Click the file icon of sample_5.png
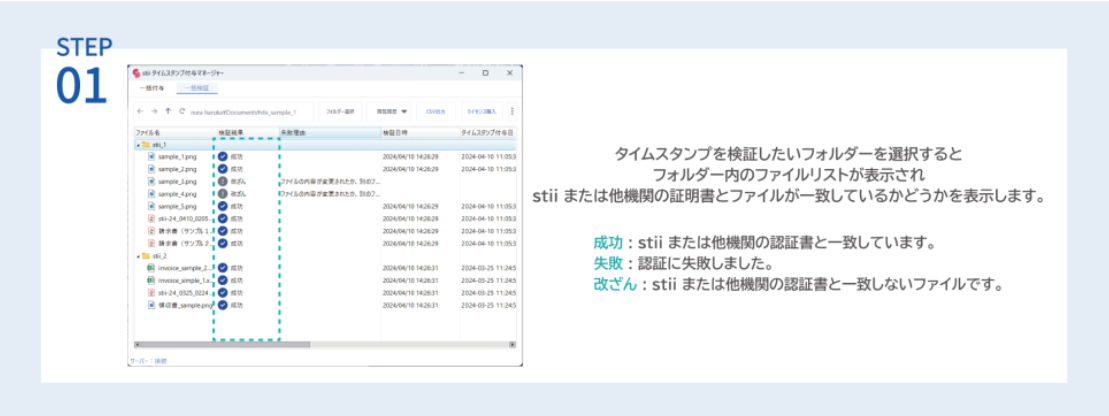Viewport: 1109px width, 416px height. tap(151, 206)
